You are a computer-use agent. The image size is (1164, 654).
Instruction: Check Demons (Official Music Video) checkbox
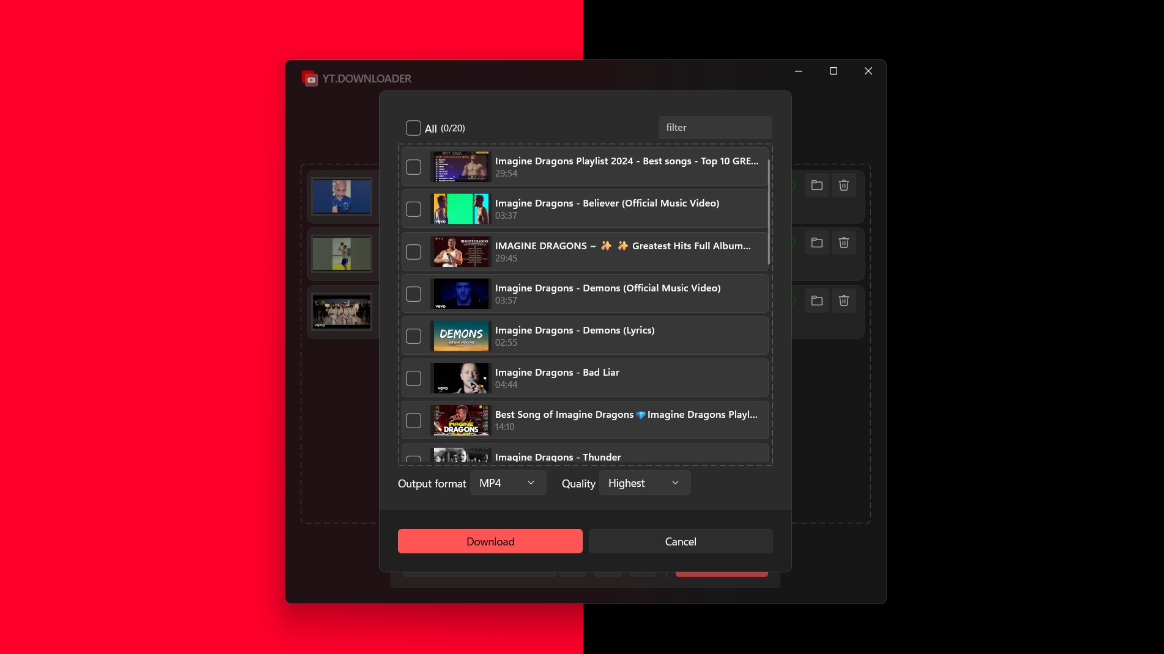pyautogui.click(x=413, y=294)
